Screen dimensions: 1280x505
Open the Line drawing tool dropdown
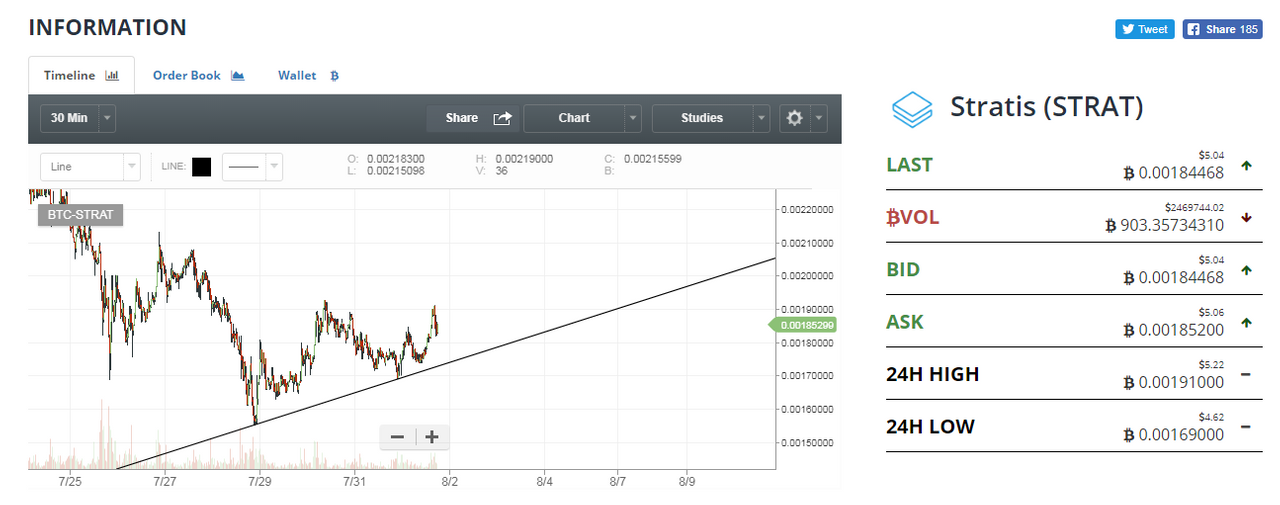[x=90, y=167]
